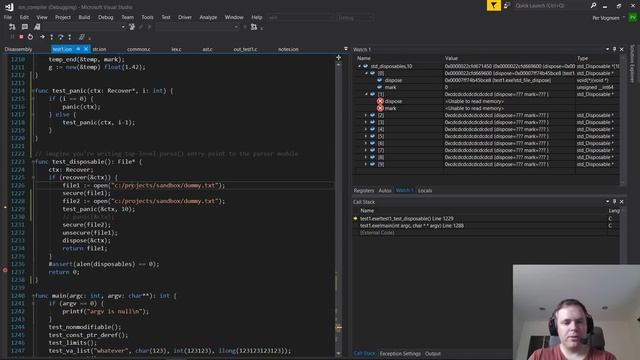Image resolution: width=640 pixels, height=360 pixels.
Task: Open the editor tab overflow dropdown
Action: [x=346, y=49]
